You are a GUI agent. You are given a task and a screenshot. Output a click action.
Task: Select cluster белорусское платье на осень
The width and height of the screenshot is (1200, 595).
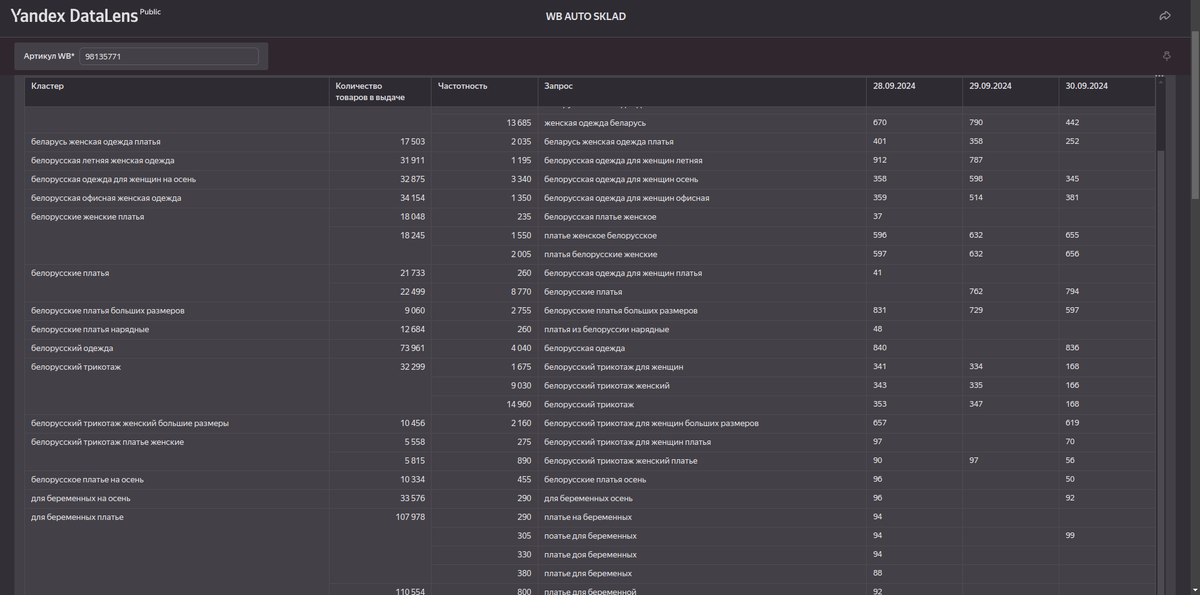pos(88,479)
